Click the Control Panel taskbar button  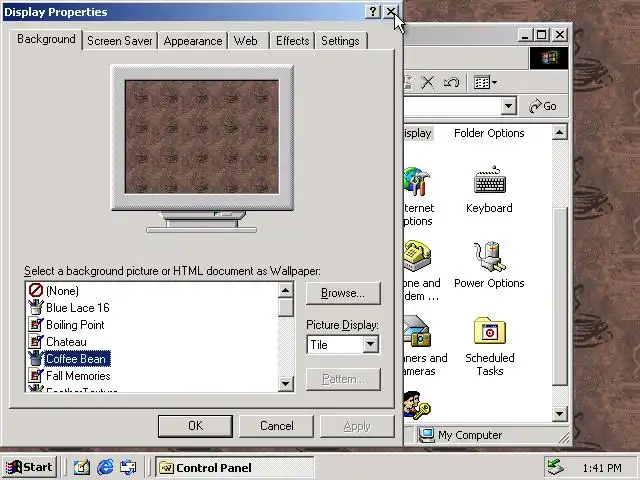[234, 467]
